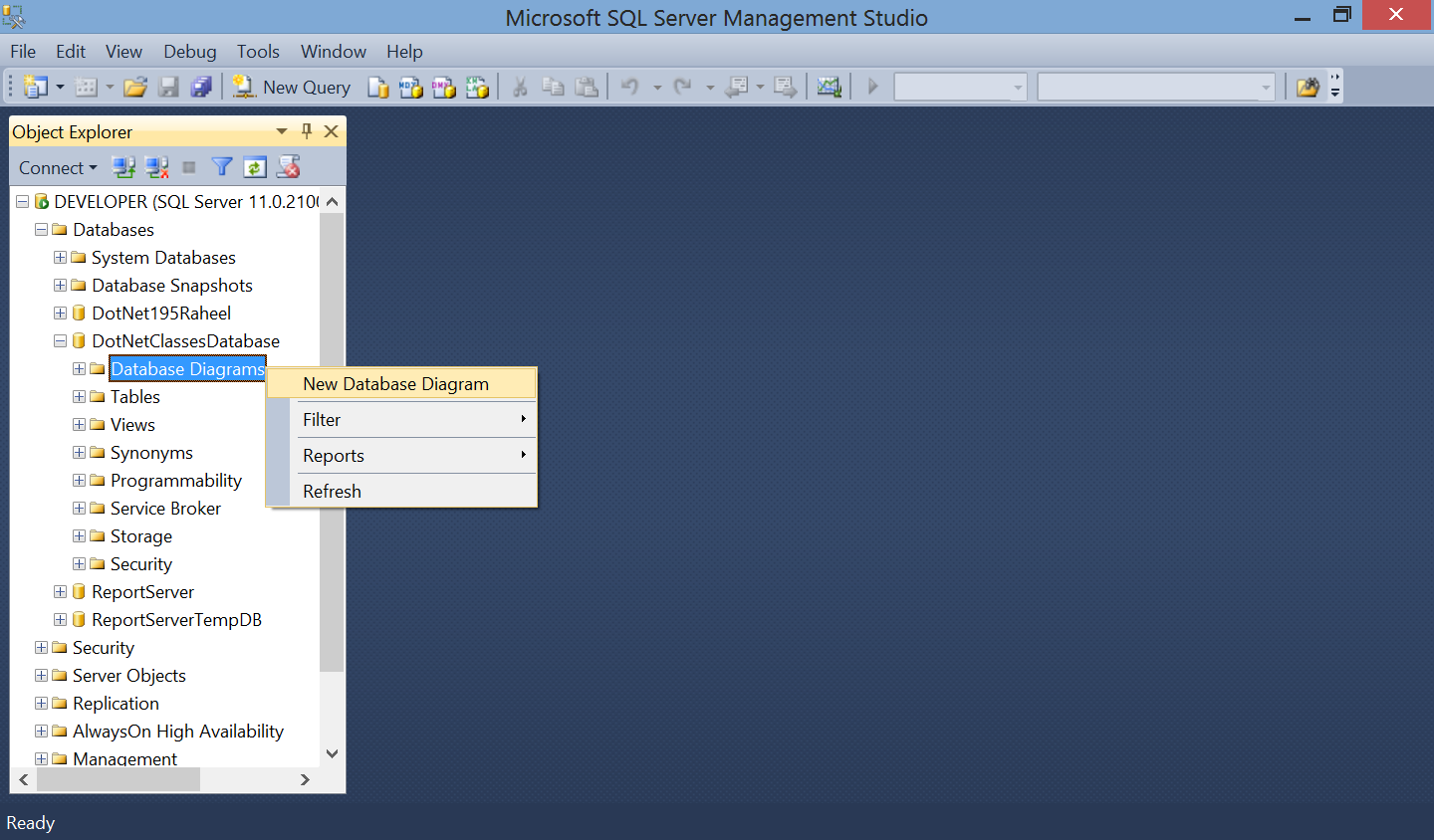Open the solution configurations combo box
The image size is (1434, 840).
[960, 88]
